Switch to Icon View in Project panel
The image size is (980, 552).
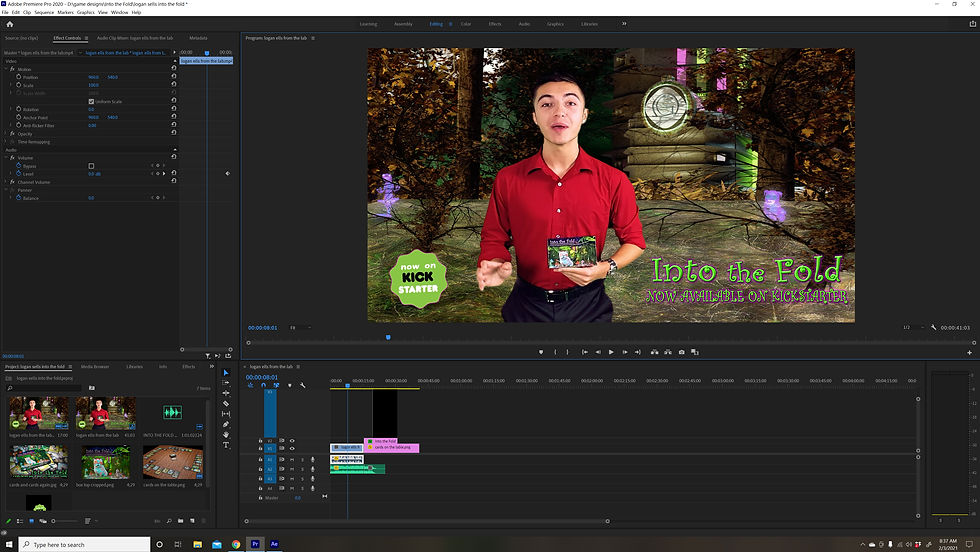[x=31, y=521]
